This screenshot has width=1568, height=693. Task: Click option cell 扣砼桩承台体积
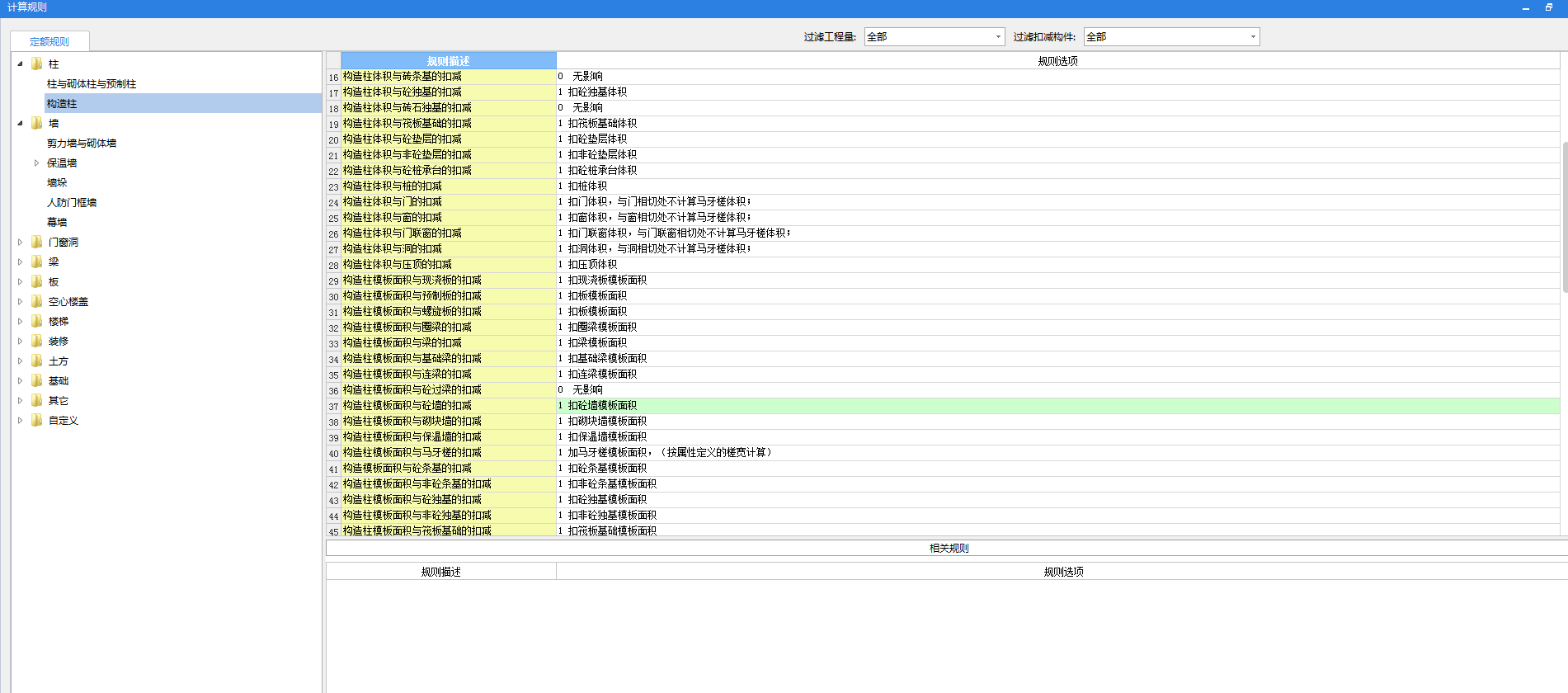[x=1058, y=170]
